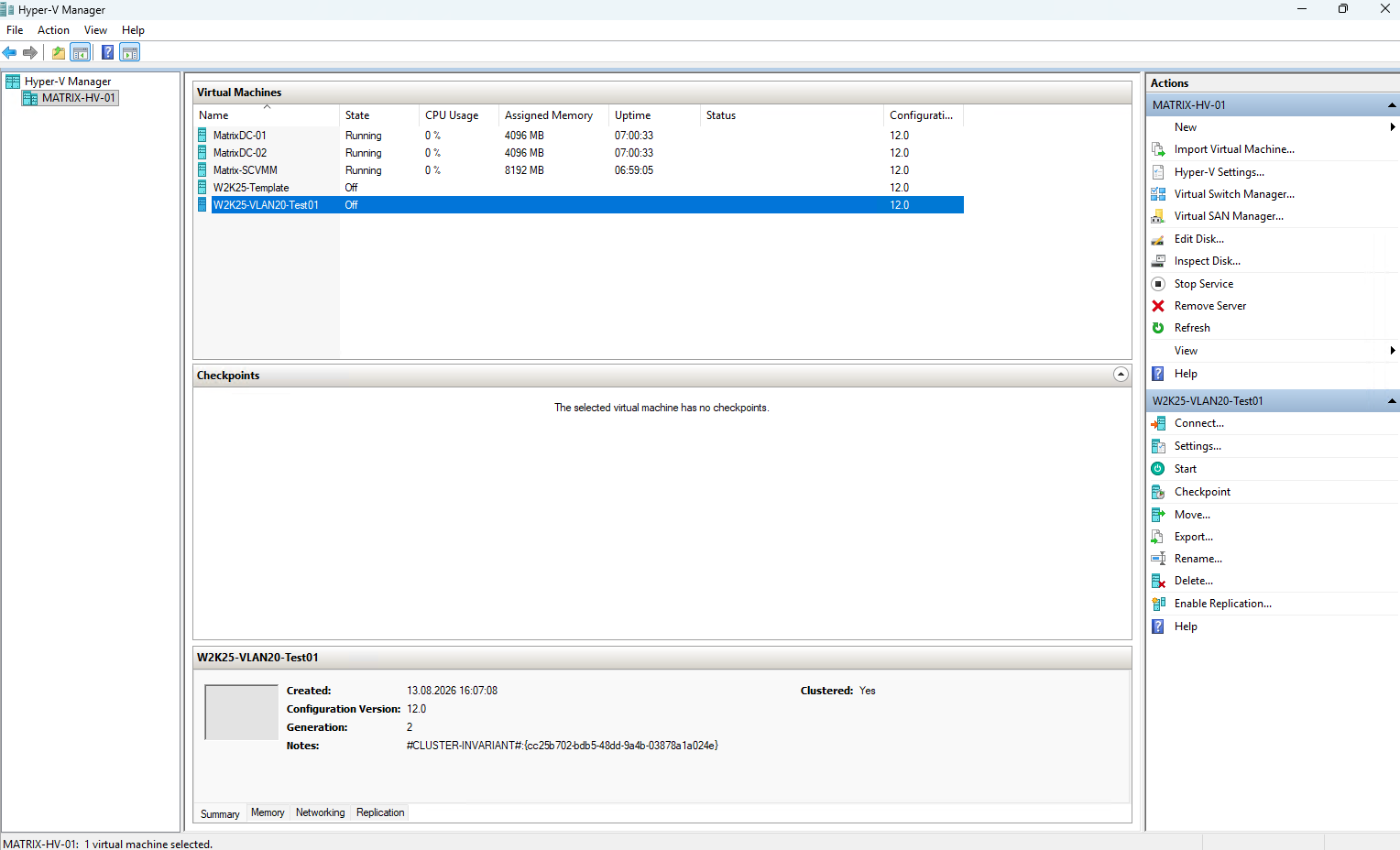Click the green Start power icon
This screenshot has width=1400, height=850.
click(1158, 469)
